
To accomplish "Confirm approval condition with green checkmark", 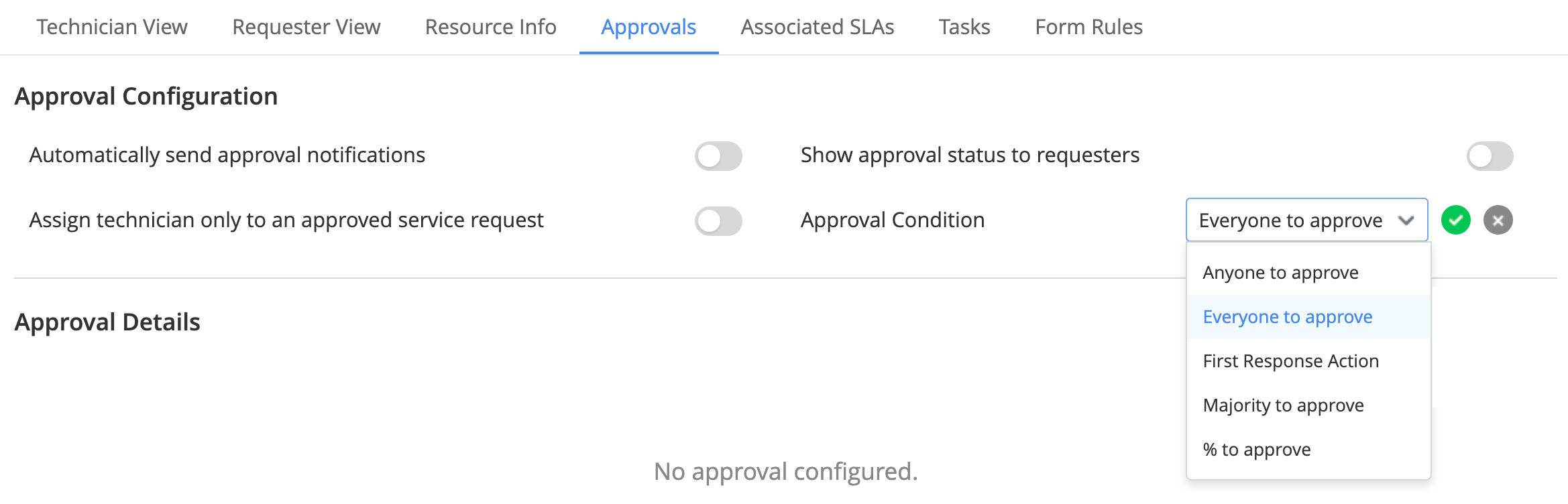I will [1456, 220].
